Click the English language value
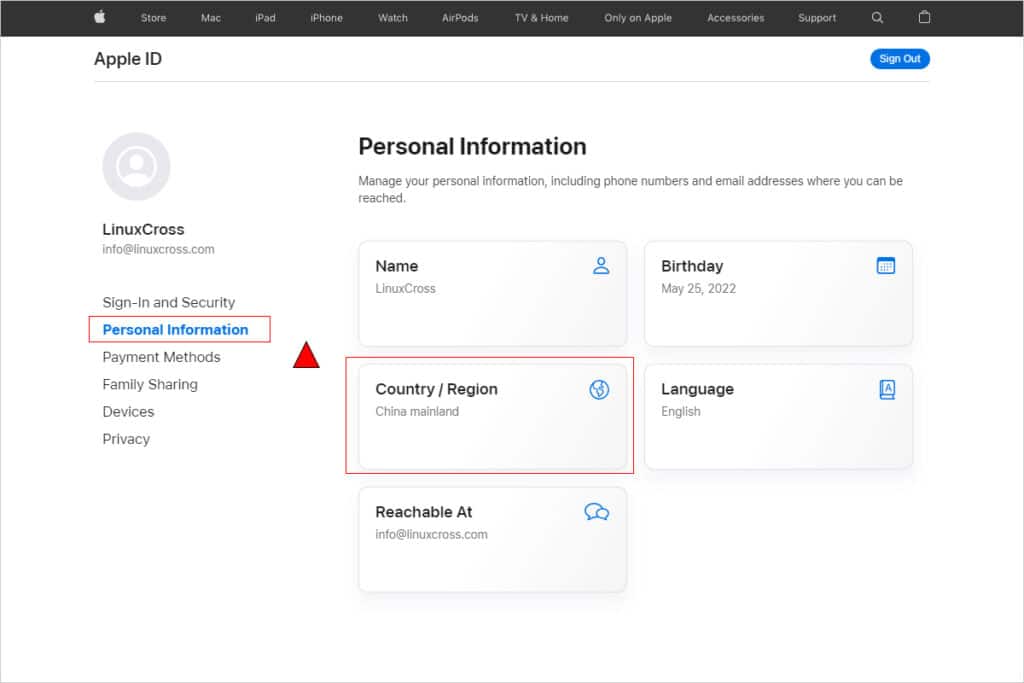 point(680,411)
